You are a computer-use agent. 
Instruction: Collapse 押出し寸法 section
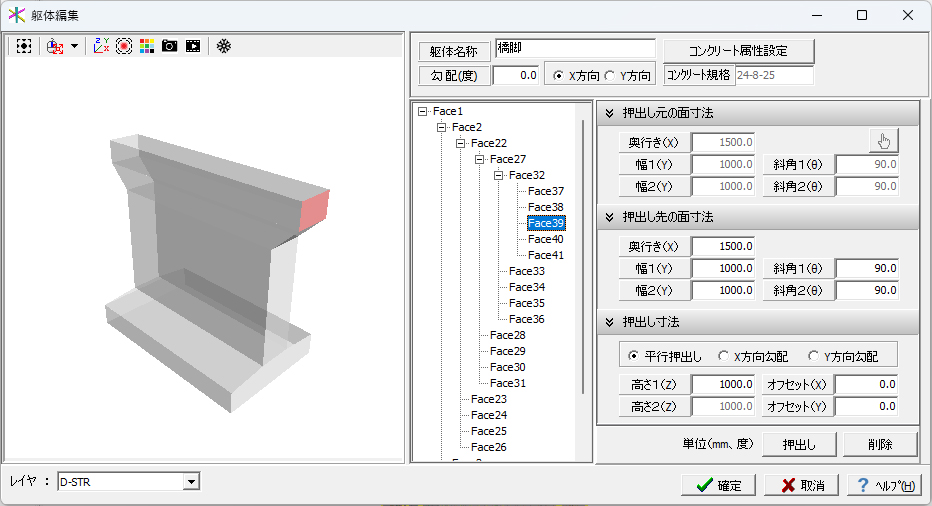tap(609, 322)
